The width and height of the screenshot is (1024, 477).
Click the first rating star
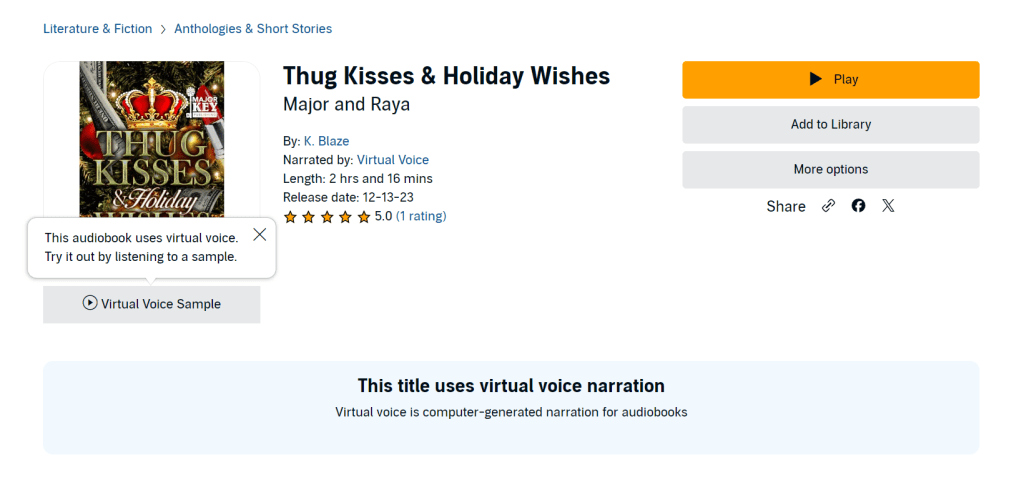[290, 217]
